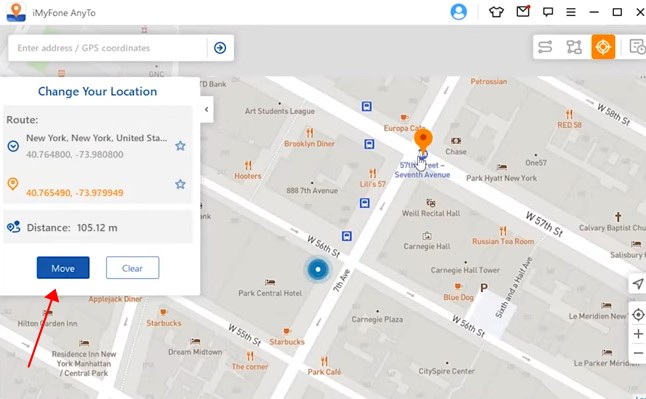Click the Brooklyn Diner restaurant marker
The width and height of the screenshot is (646, 399).
coord(309,133)
